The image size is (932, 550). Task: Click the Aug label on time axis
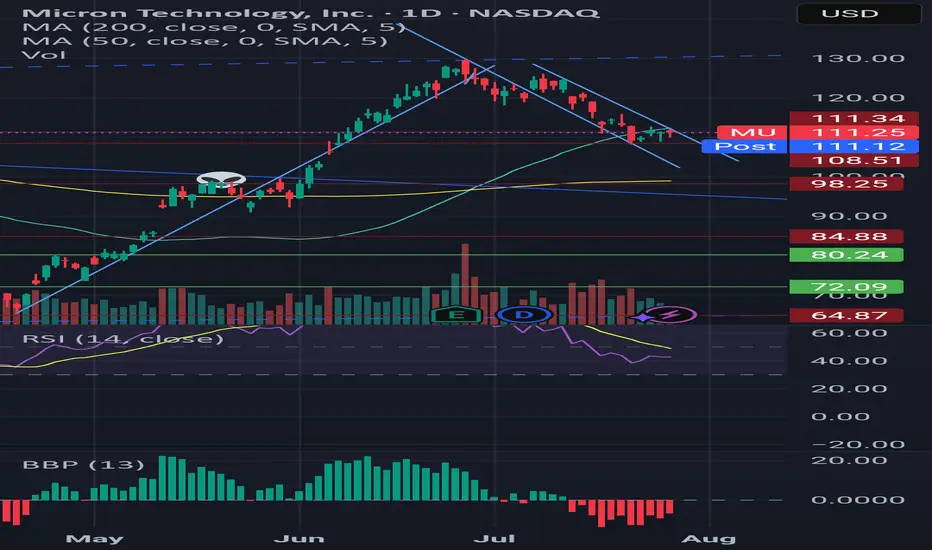point(709,539)
